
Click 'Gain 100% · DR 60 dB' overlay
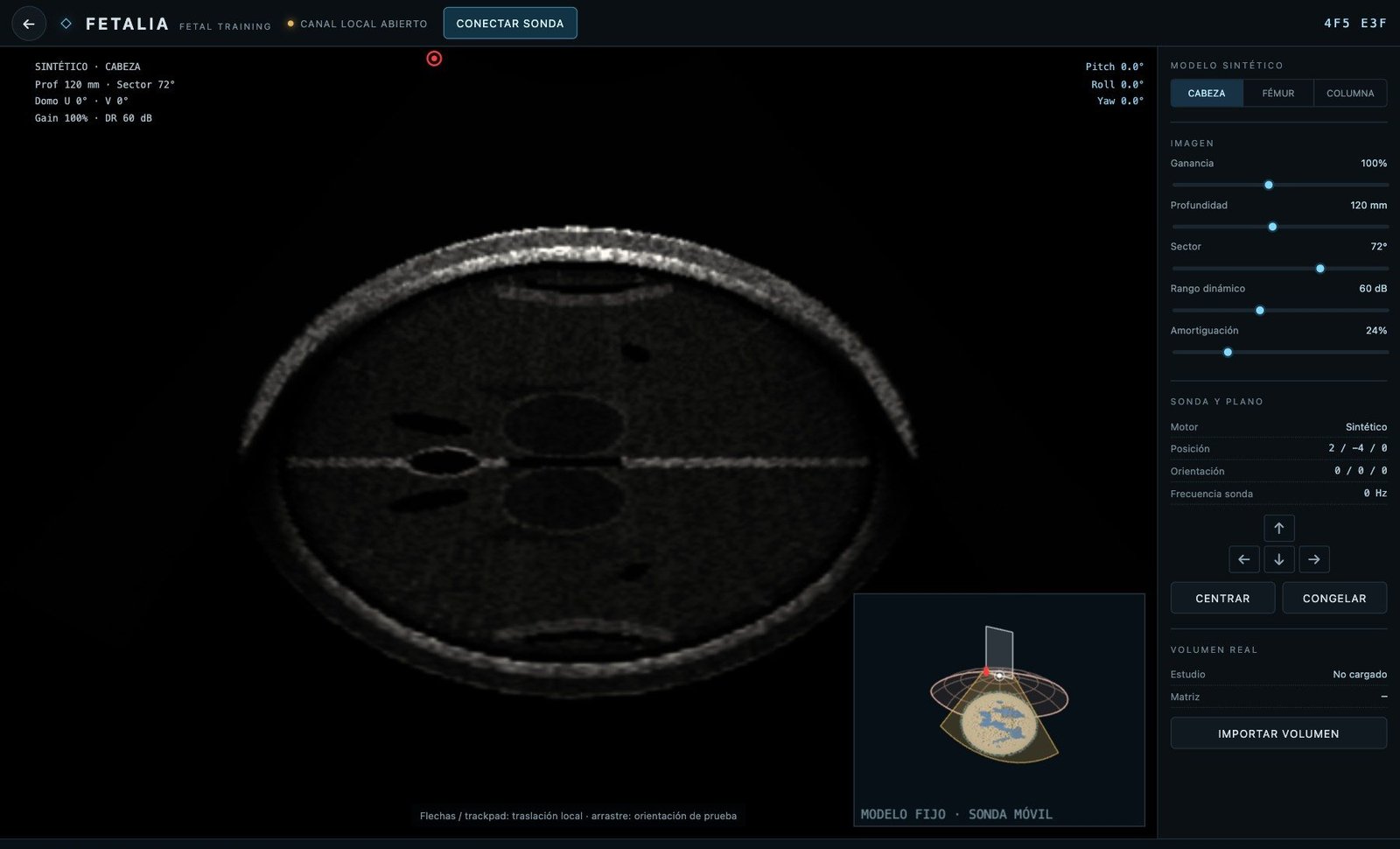click(x=94, y=118)
